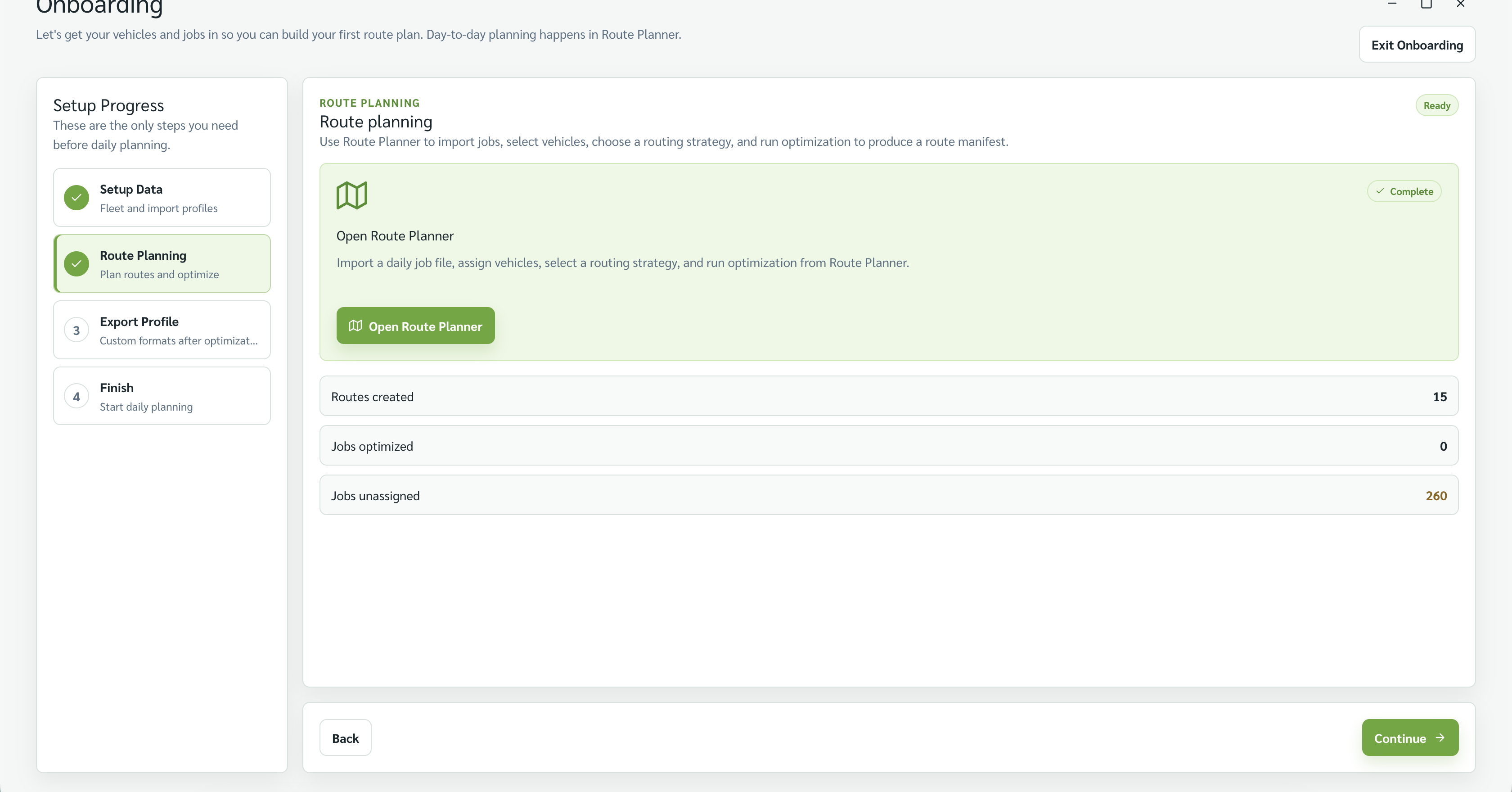
Task: Click the checkmark icon in Complete badge
Action: [1380, 191]
